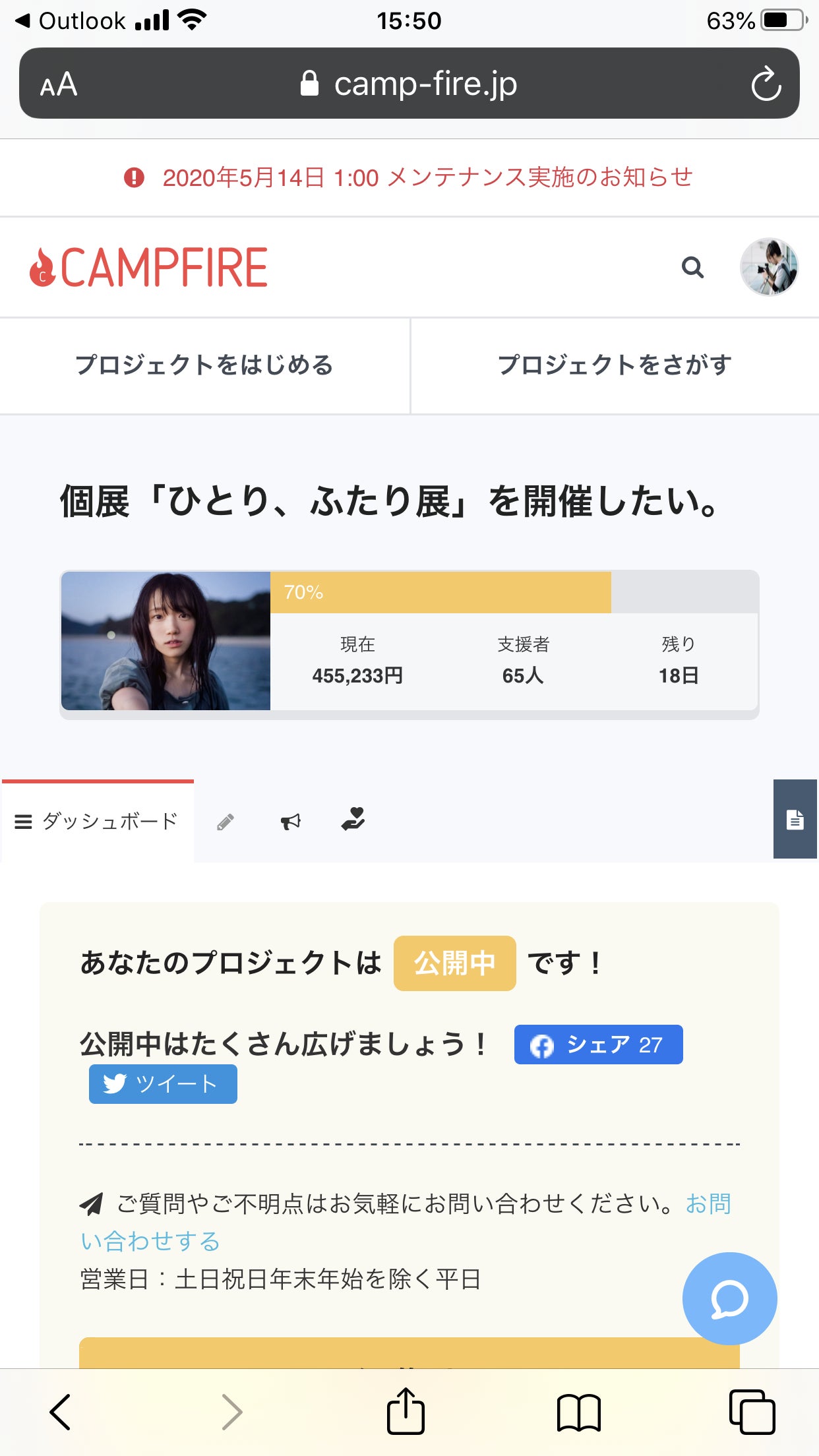Tap the Safari share icon
Viewport: 819px width, 1456px height.
pos(406,1411)
